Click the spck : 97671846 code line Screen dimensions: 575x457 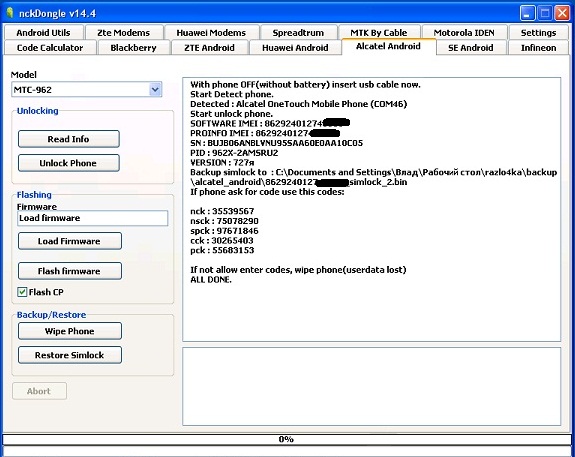224,231
